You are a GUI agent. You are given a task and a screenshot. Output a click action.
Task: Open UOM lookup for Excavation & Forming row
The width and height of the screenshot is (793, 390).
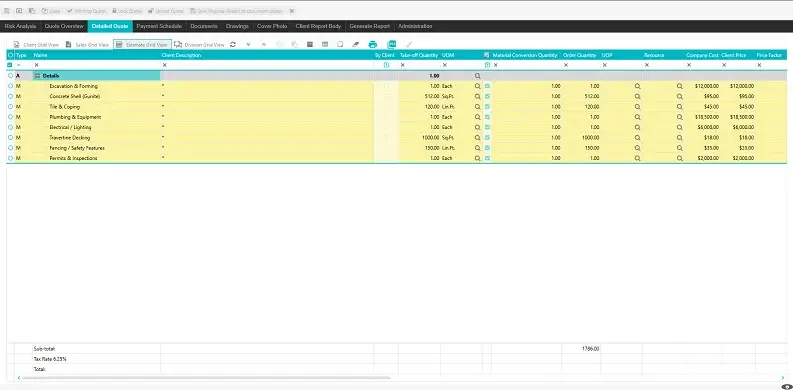(x=477, y=86)
